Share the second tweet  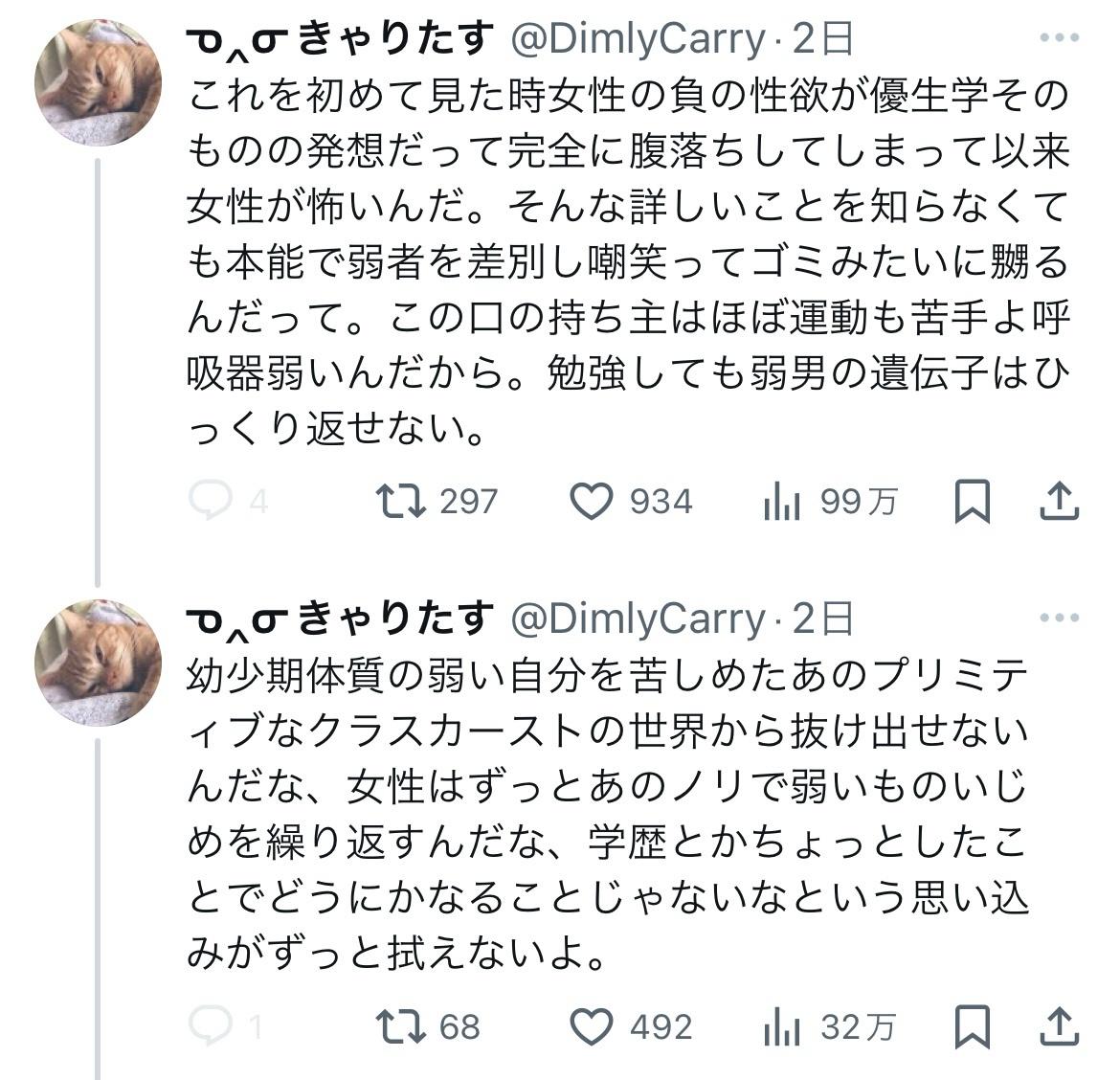click(1060, 1026)
